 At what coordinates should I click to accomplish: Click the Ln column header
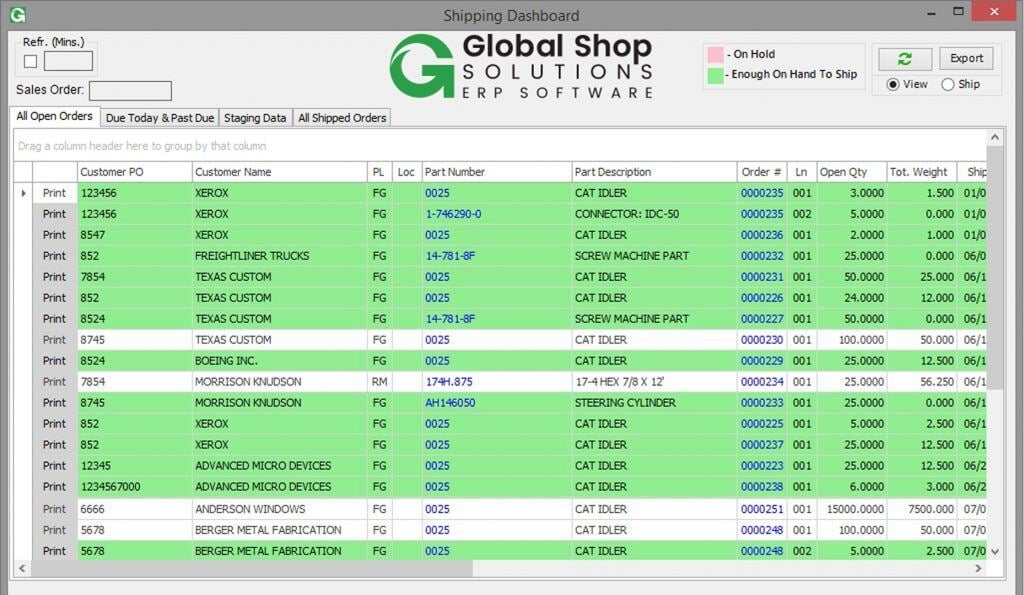click(x=802, y=172)
